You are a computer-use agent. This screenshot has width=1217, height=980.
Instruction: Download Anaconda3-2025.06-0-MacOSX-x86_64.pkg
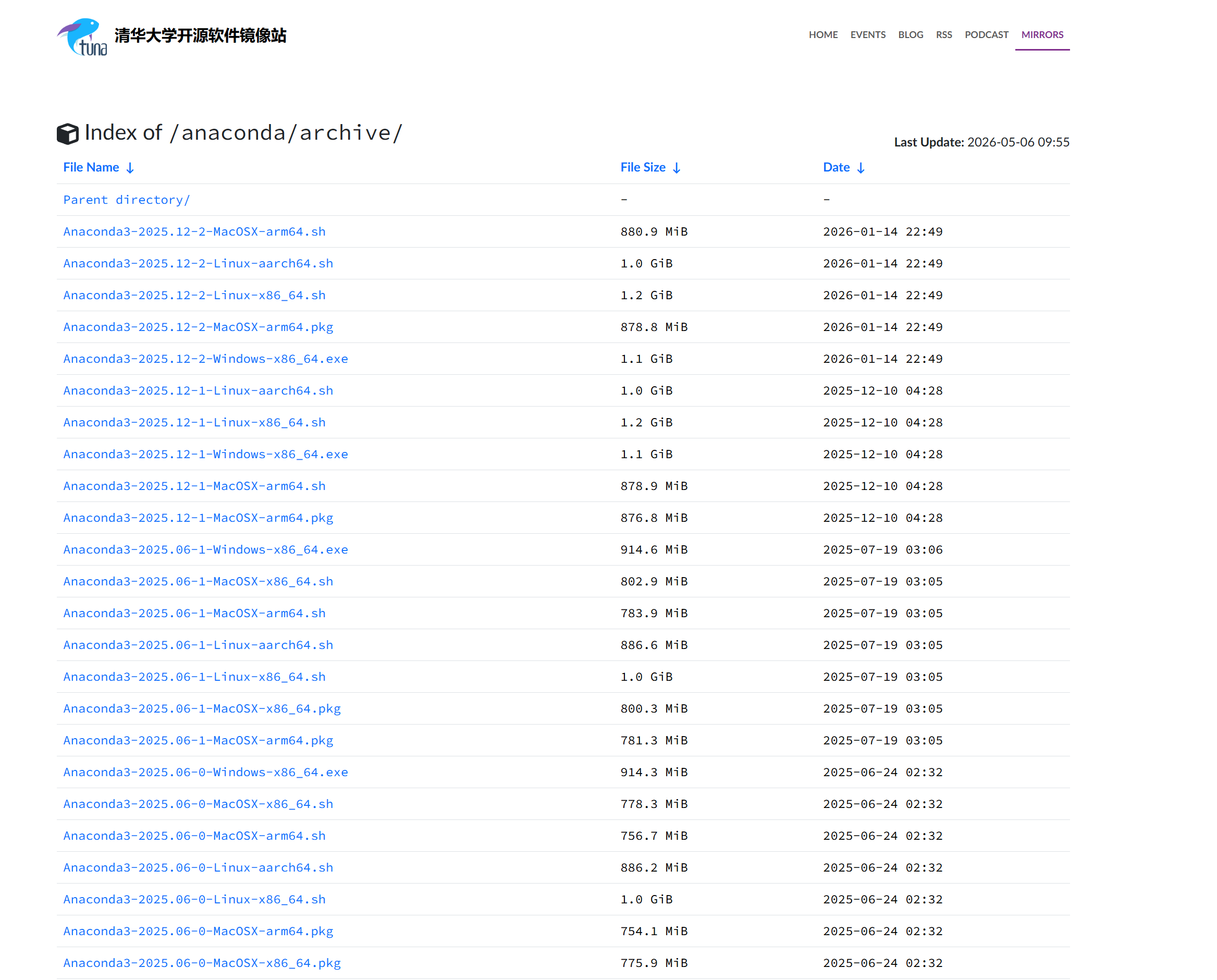pyautogui.click(x=202, y=963)
